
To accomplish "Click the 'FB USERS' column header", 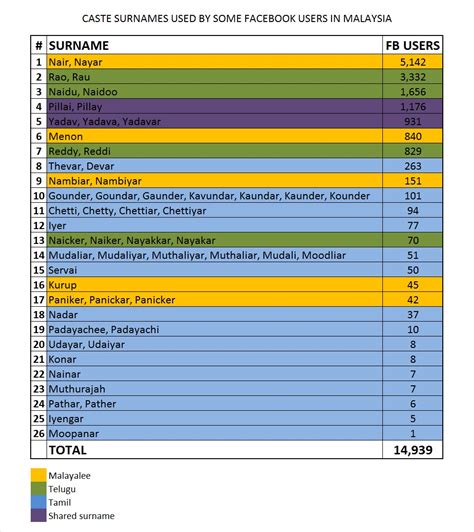I will point(413,45).
